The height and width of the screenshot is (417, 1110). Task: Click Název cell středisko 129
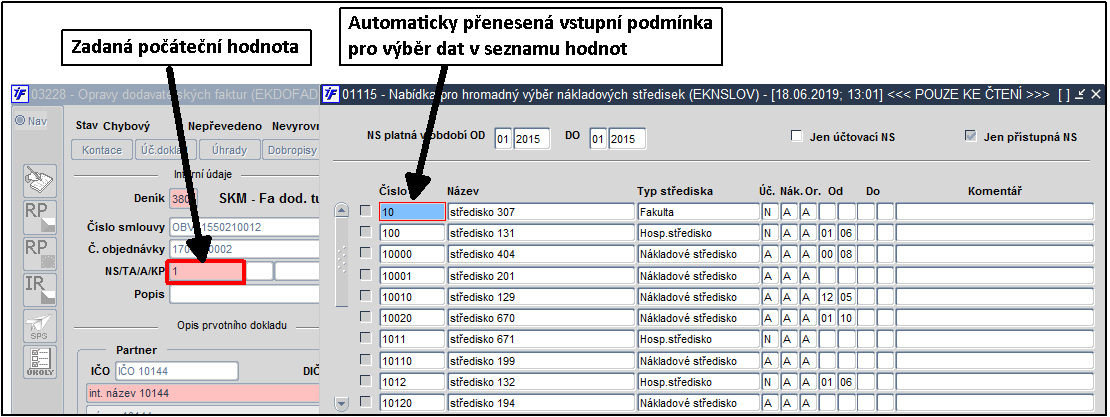click(541, 297)
